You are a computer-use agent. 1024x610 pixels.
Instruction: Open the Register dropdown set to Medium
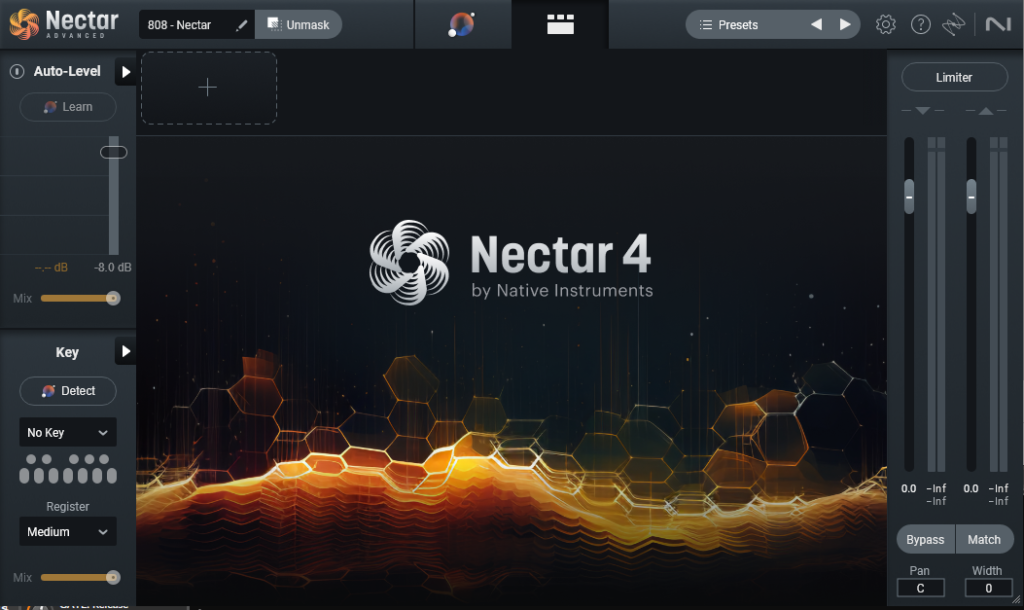point(67,531)
